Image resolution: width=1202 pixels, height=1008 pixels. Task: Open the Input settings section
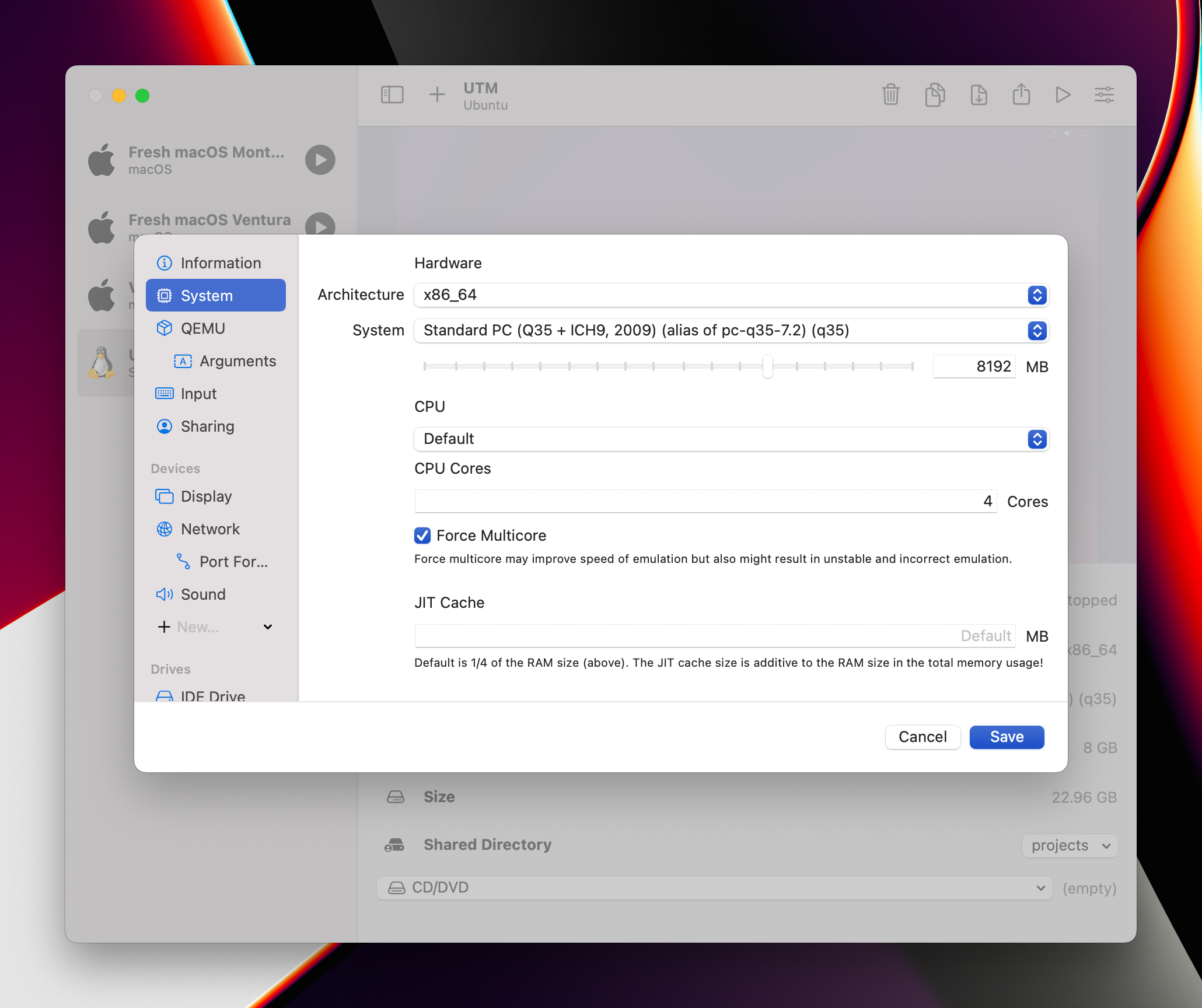(216, 394)
